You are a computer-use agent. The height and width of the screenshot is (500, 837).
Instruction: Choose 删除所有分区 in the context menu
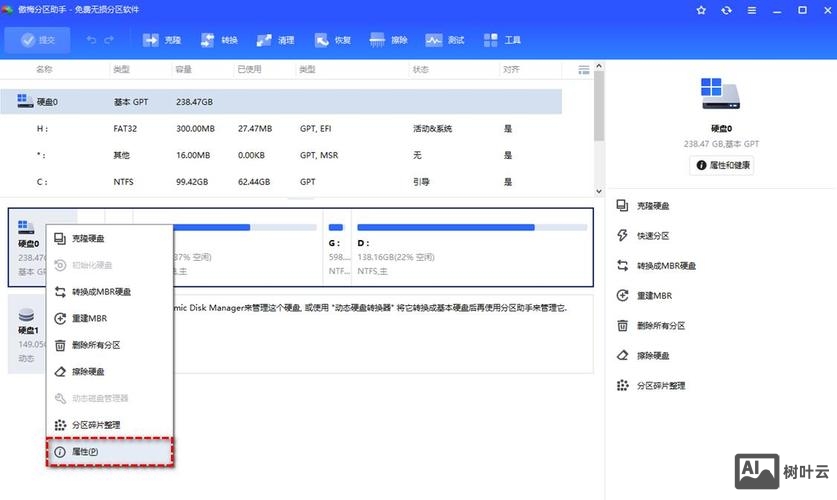(x=109, y=345)
